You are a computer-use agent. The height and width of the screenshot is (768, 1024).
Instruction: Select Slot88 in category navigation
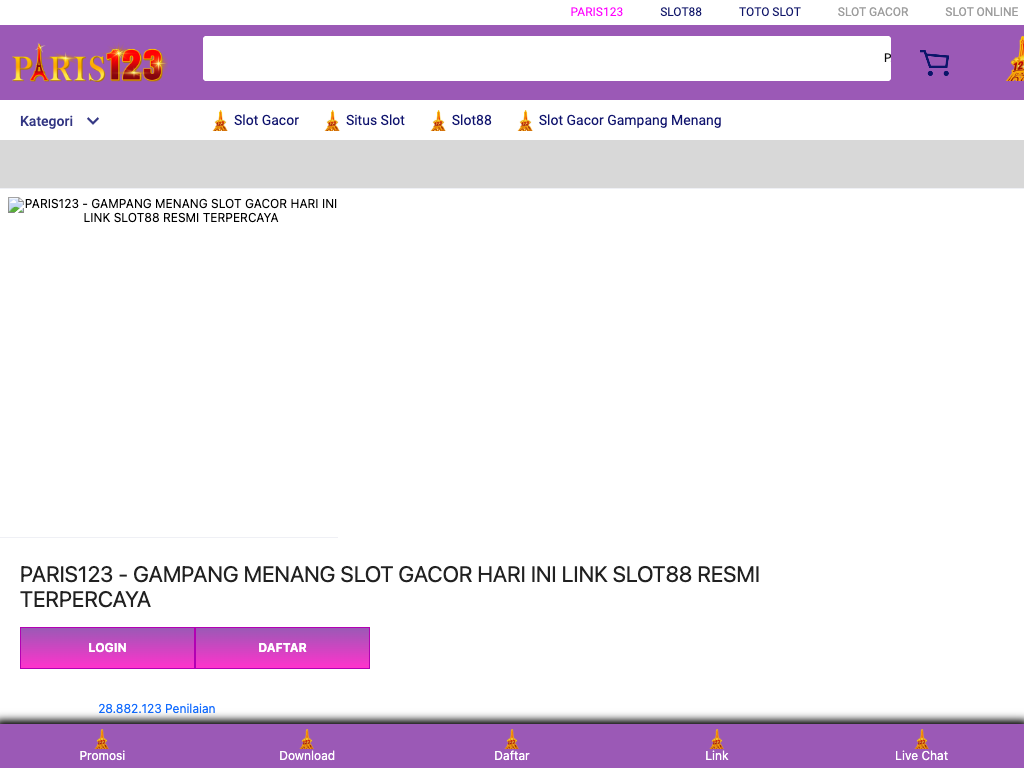[x=471, y=120]
